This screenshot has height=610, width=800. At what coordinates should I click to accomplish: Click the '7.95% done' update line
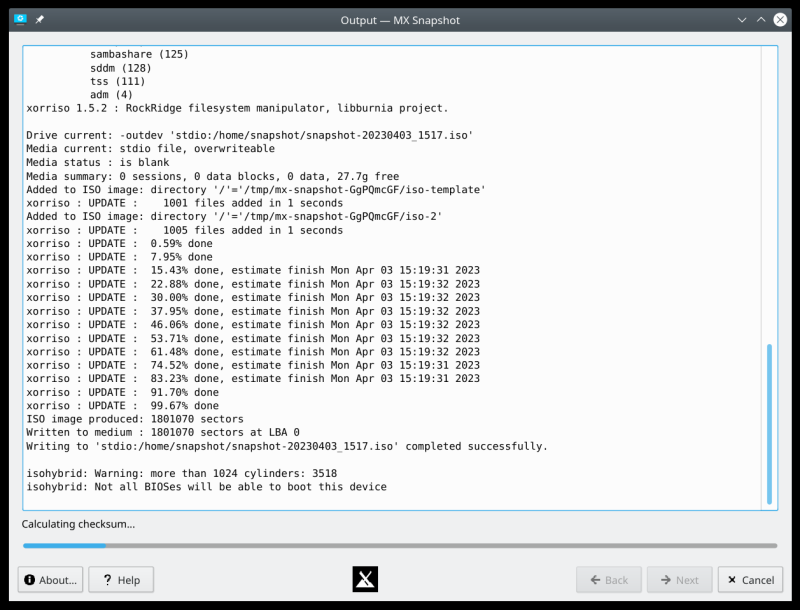pyautogui.click(x=119, y=257)
